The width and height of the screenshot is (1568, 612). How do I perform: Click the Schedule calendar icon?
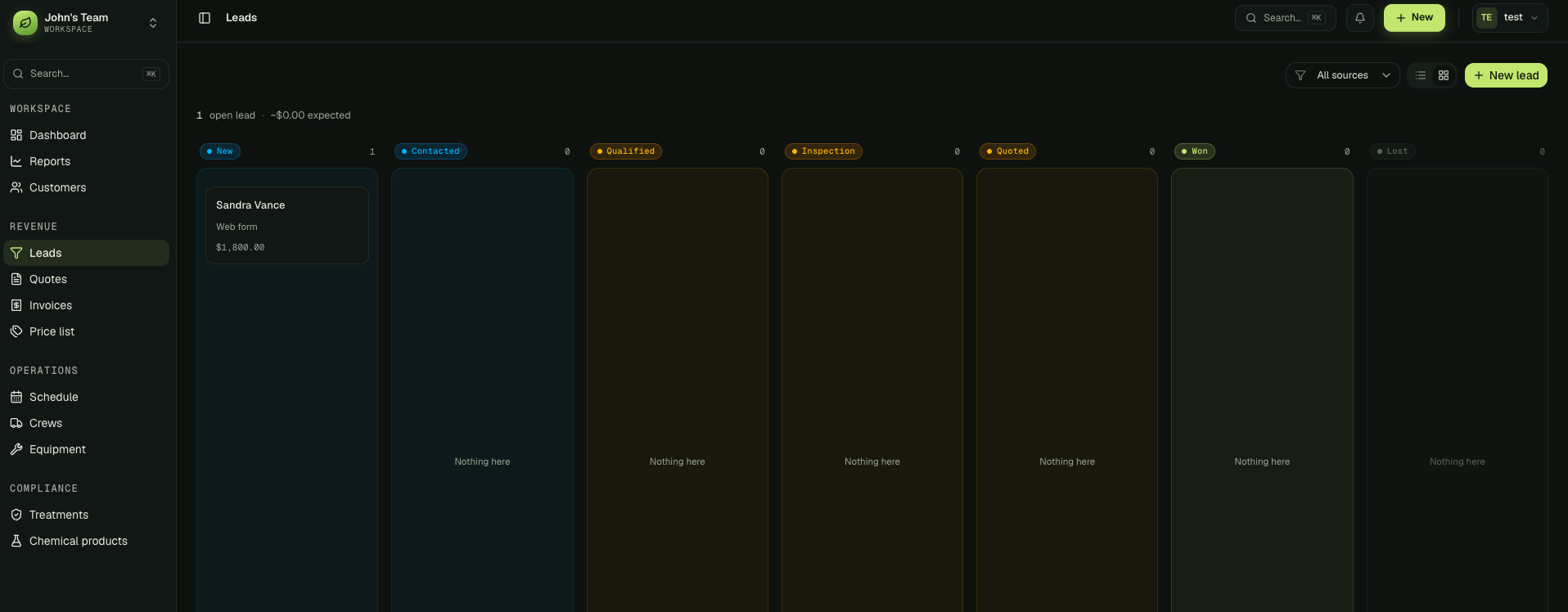[x=16, y=397]
